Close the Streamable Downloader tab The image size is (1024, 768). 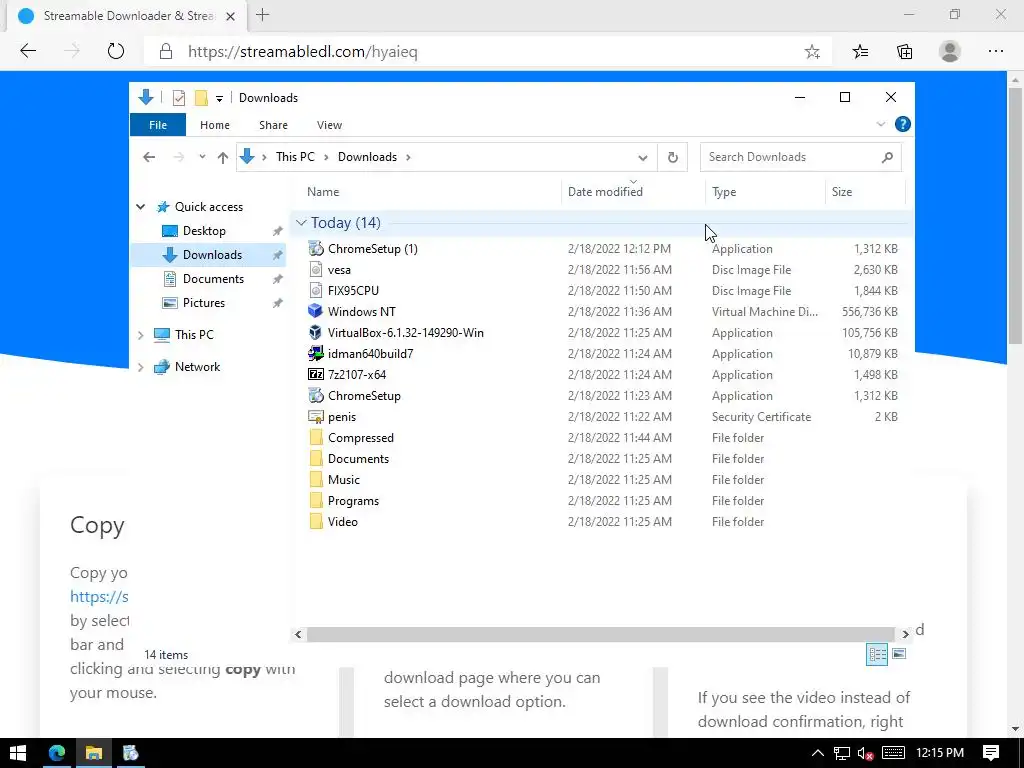[x=230, y=16]
